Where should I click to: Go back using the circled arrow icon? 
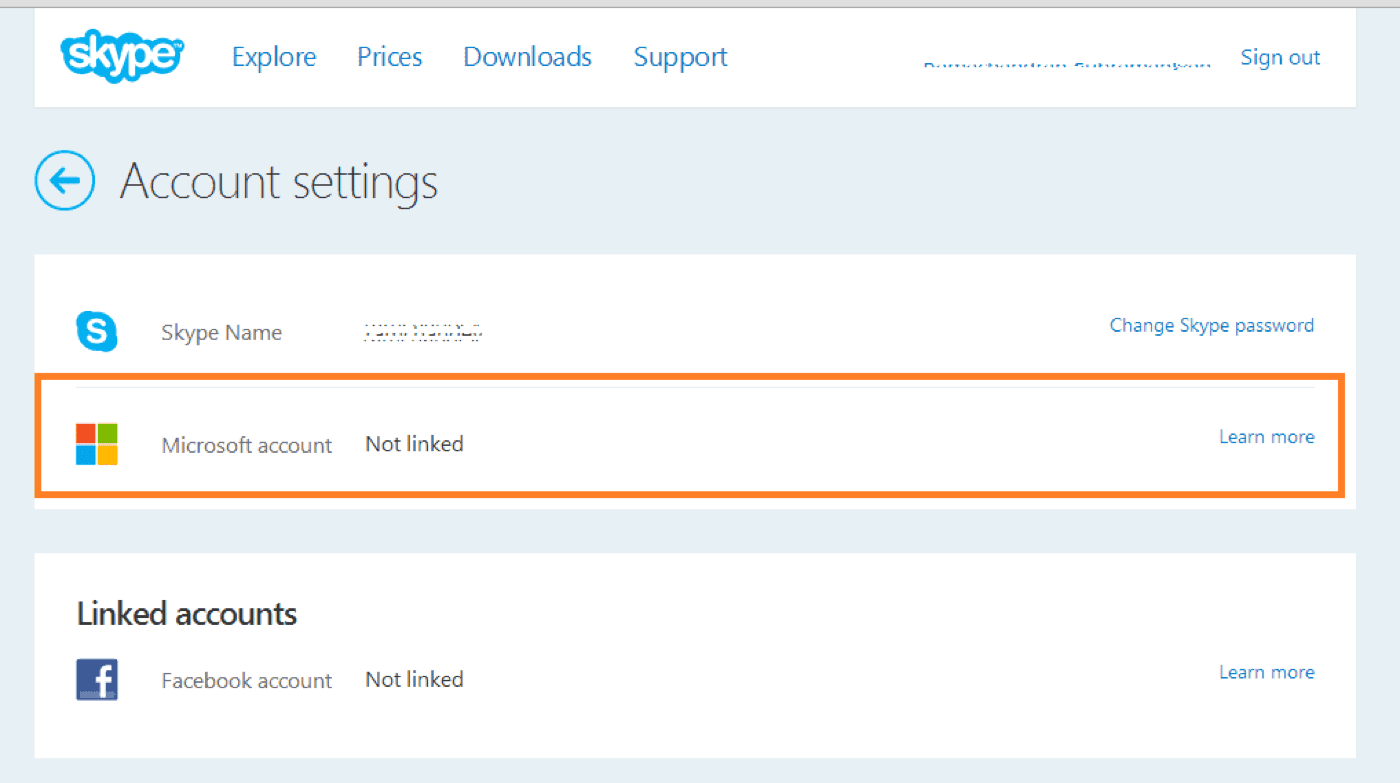(65, 180)
